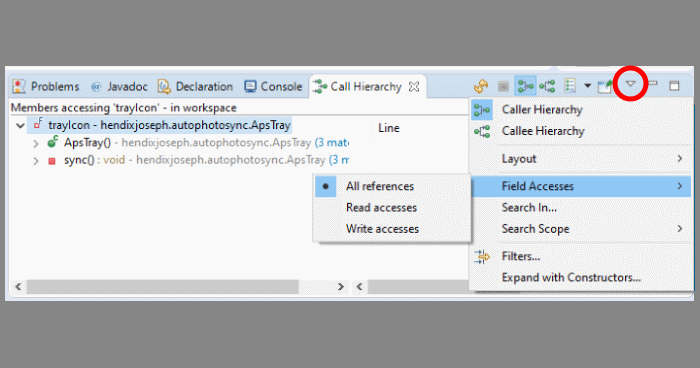The width and height of the screenshot is (700, 368).
Task: Refresh the Call Hierarchy view
Action: coord(481,86)
